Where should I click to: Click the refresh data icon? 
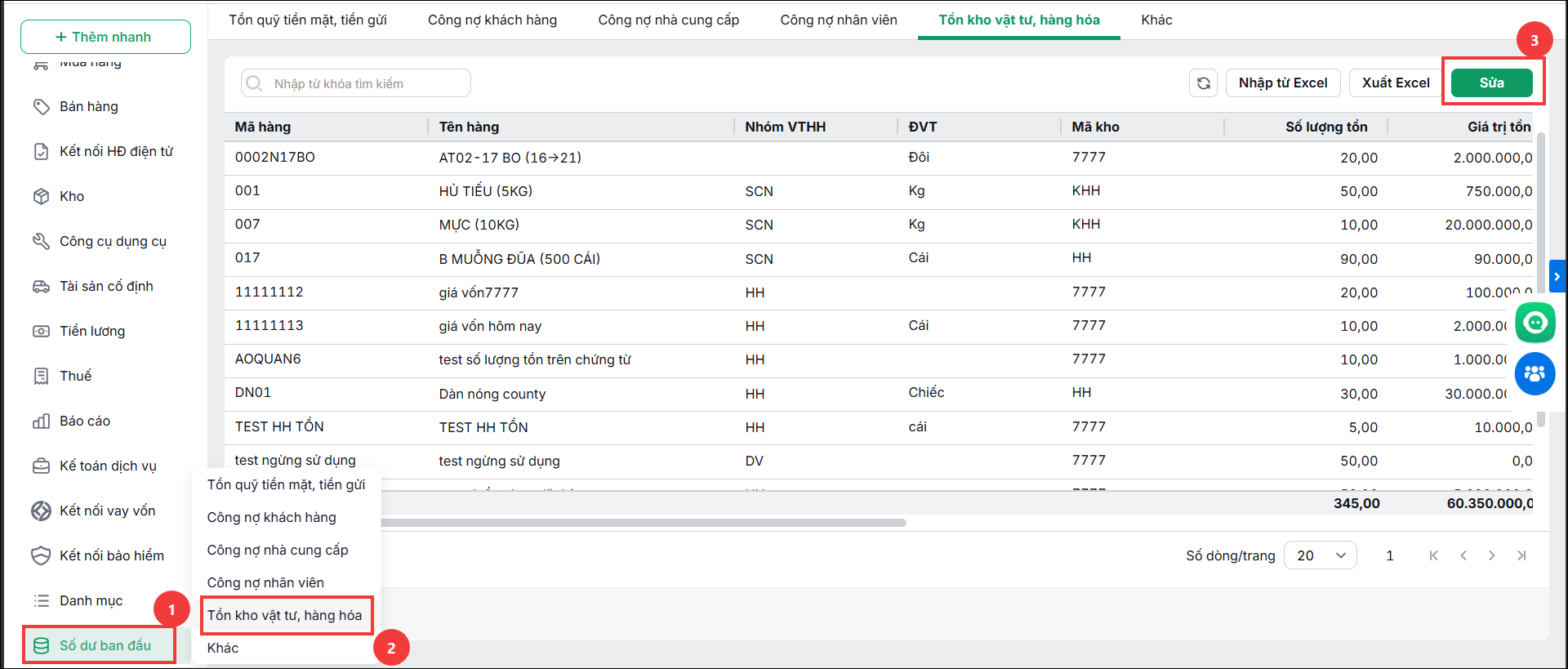1204,83
